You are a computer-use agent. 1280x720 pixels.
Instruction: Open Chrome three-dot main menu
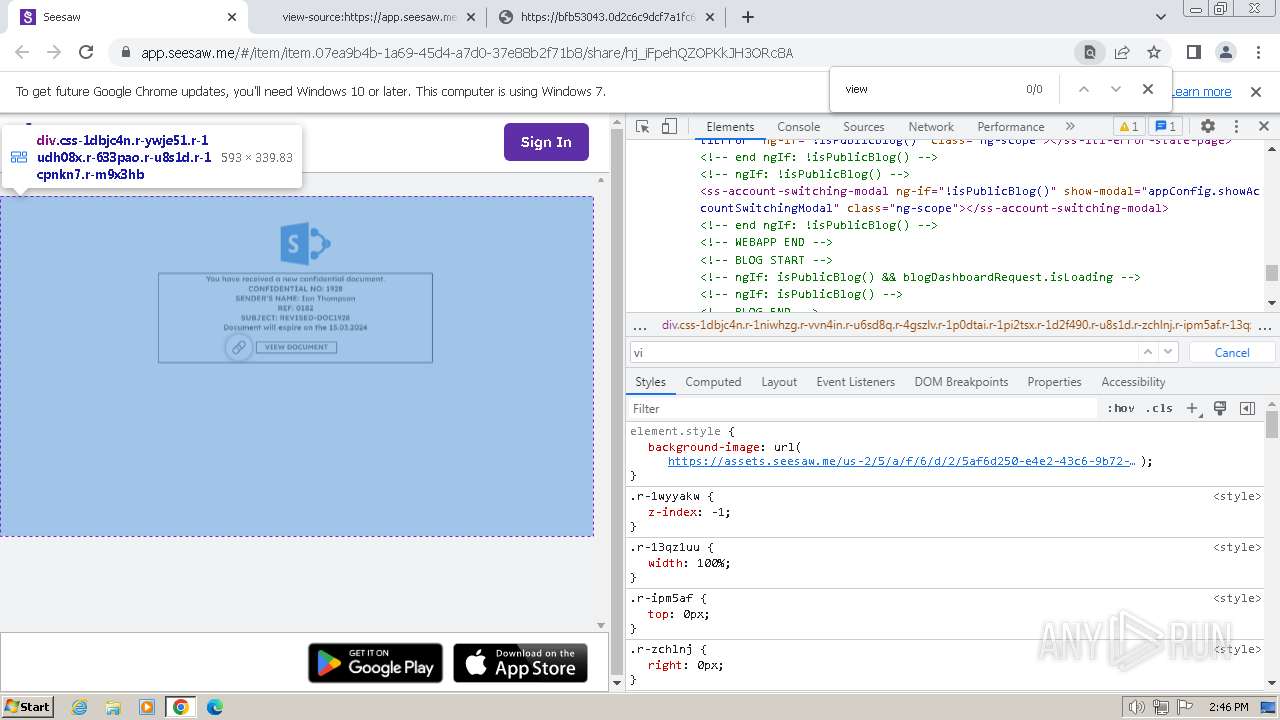tap(1258, 53)
